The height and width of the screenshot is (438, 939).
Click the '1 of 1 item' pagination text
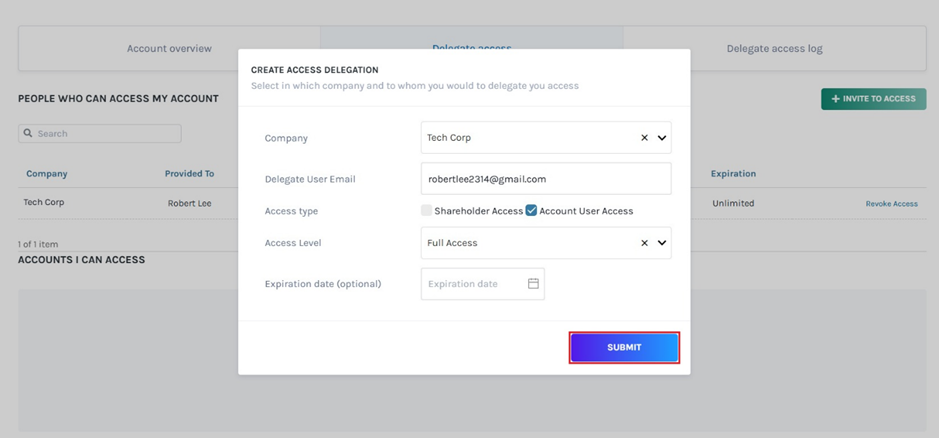tap(38, 244)
